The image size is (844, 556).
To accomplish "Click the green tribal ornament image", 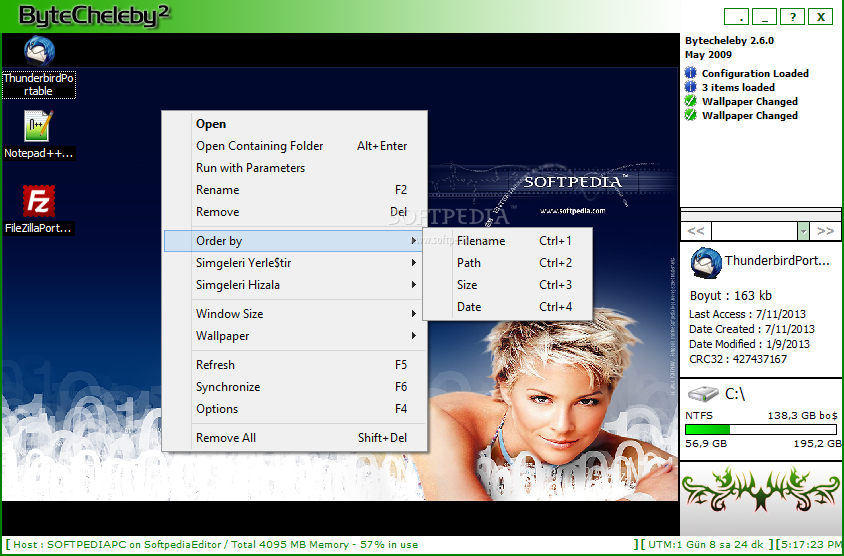I will tap(761, 489).
